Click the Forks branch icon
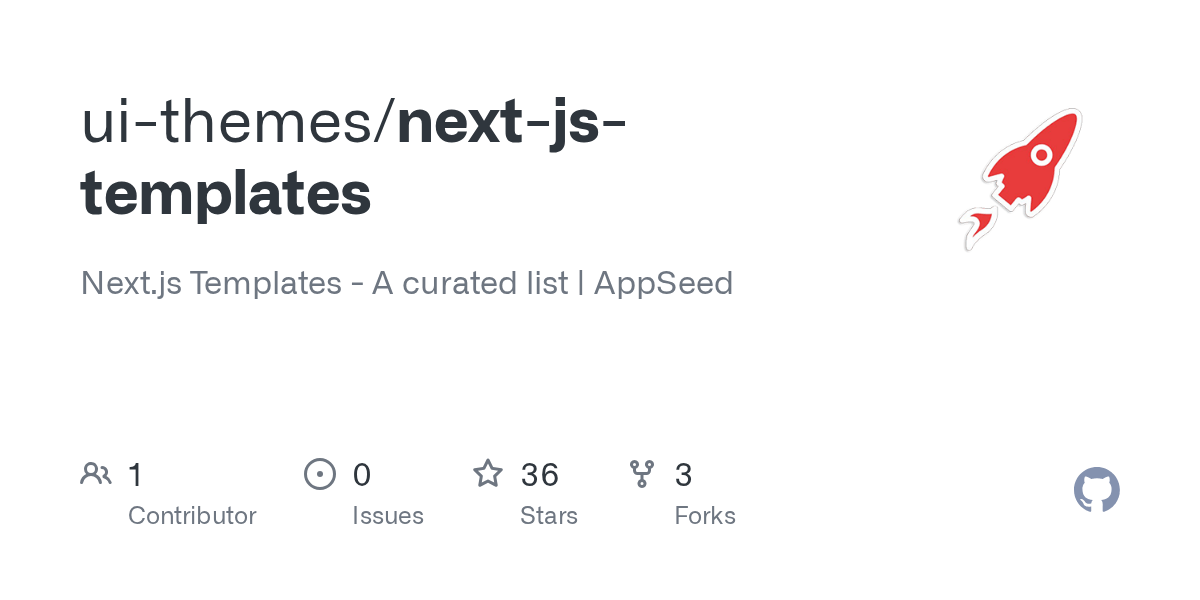The image size is (1200, 600). 641,474
